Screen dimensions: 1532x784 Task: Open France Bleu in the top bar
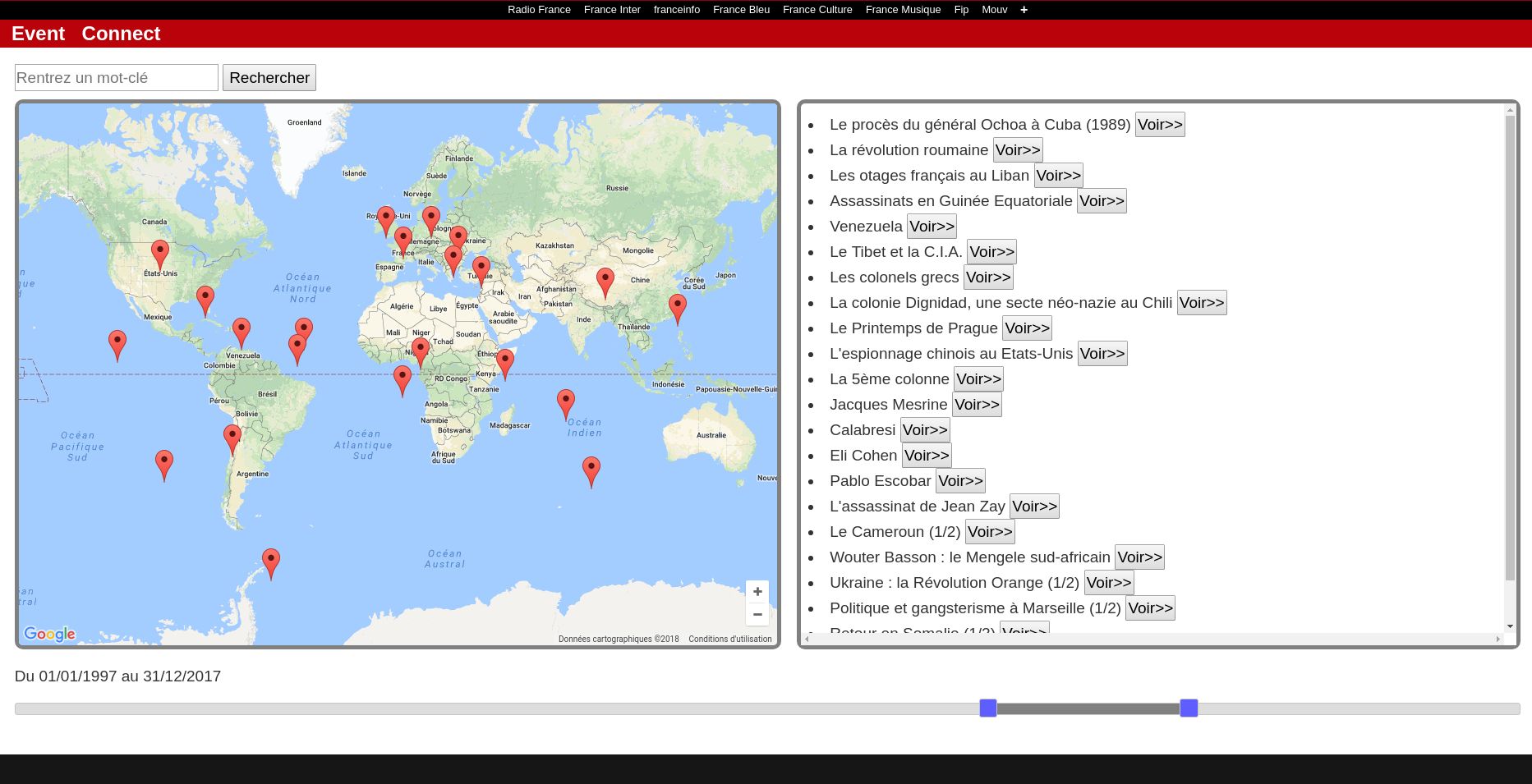tap(741, 10)
